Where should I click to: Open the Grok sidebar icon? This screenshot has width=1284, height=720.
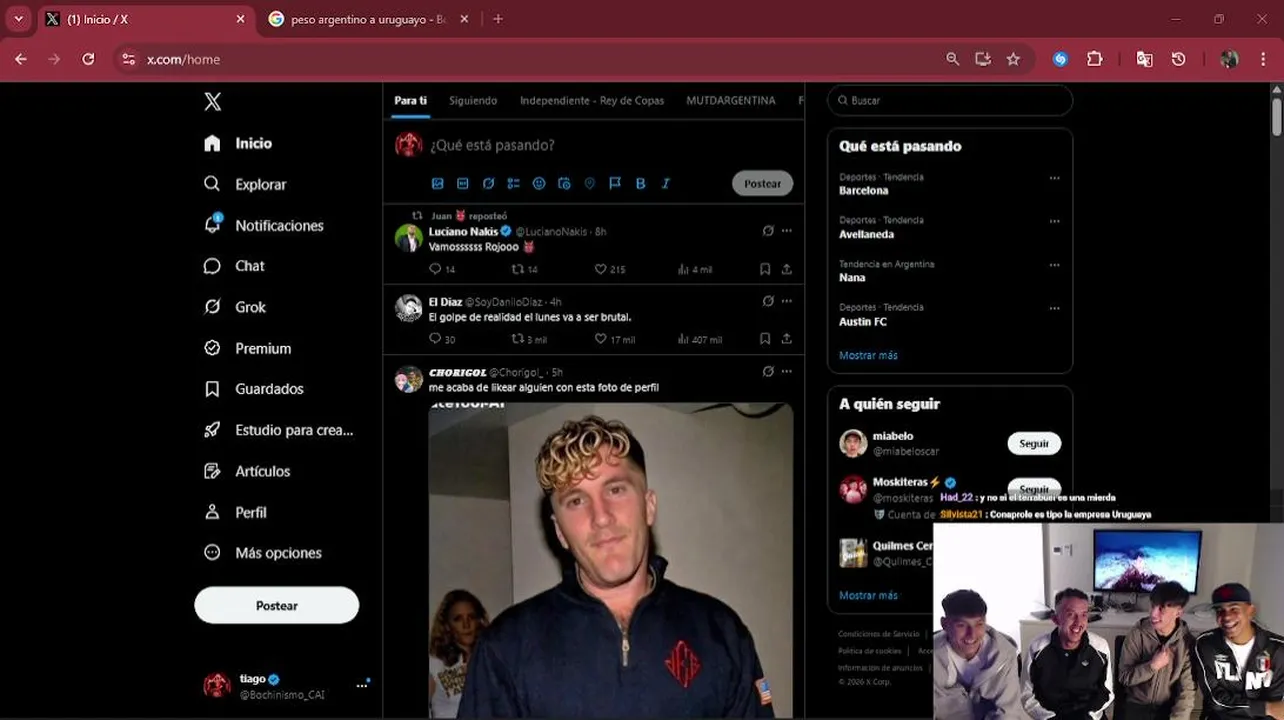[x=212, y=307]
